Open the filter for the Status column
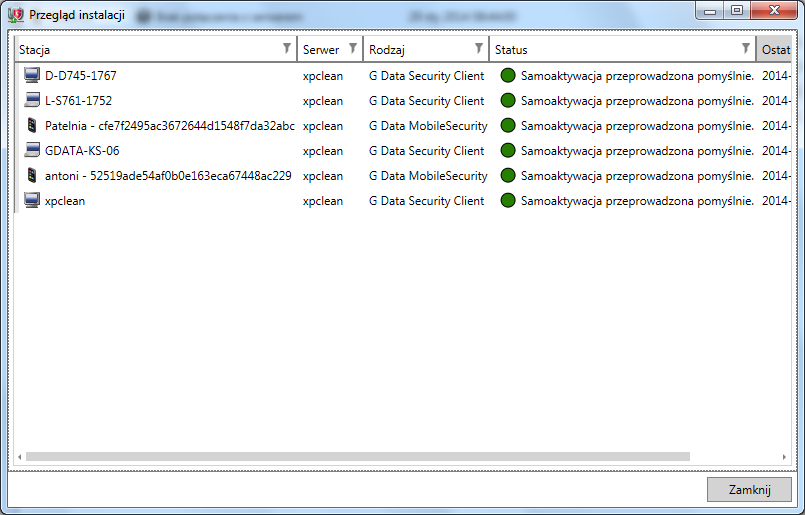 tap(745, 48)
